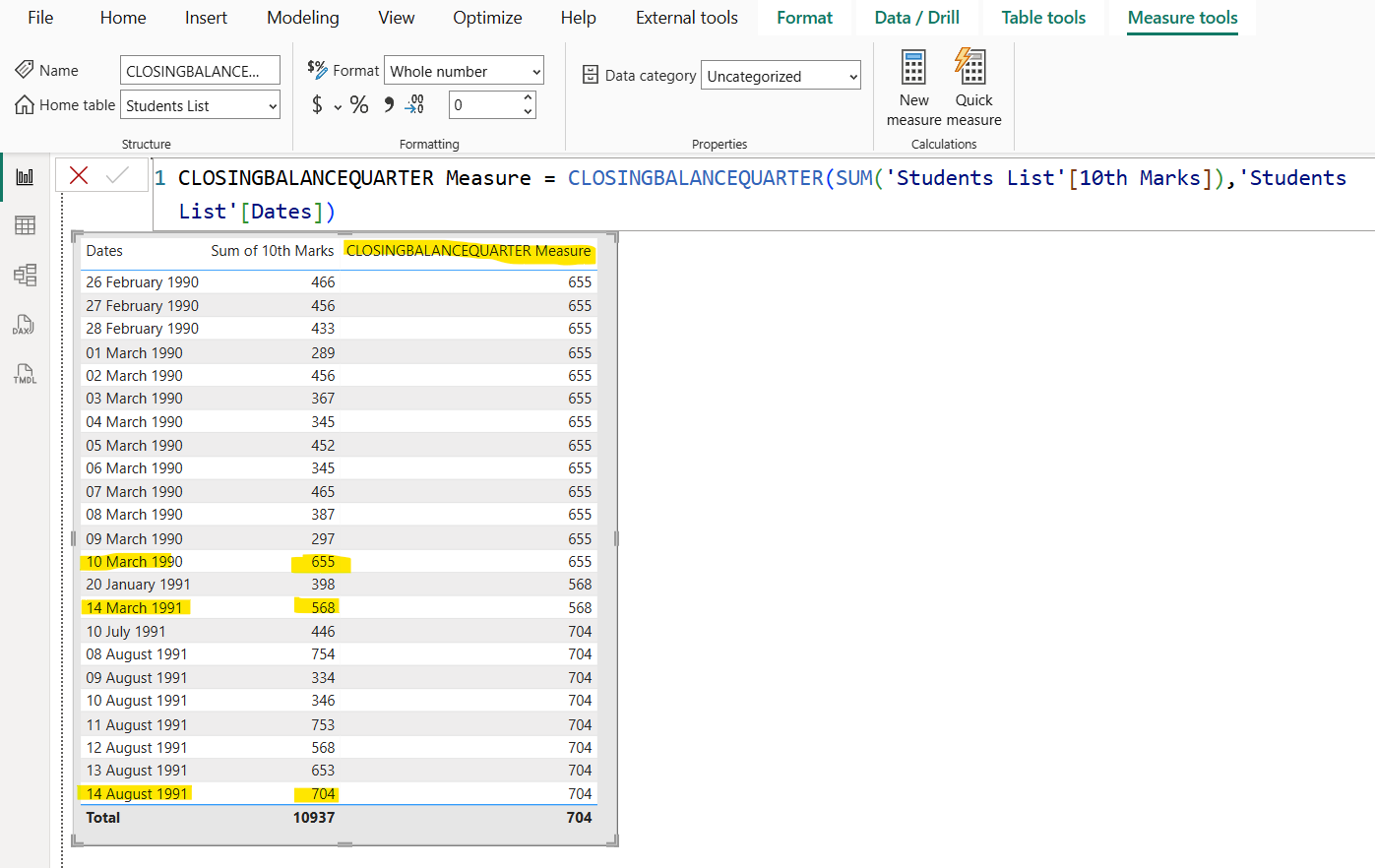Apply decimal places formatting icon
The width and height of the screenshot is (1375, 868).
(414, 104)
